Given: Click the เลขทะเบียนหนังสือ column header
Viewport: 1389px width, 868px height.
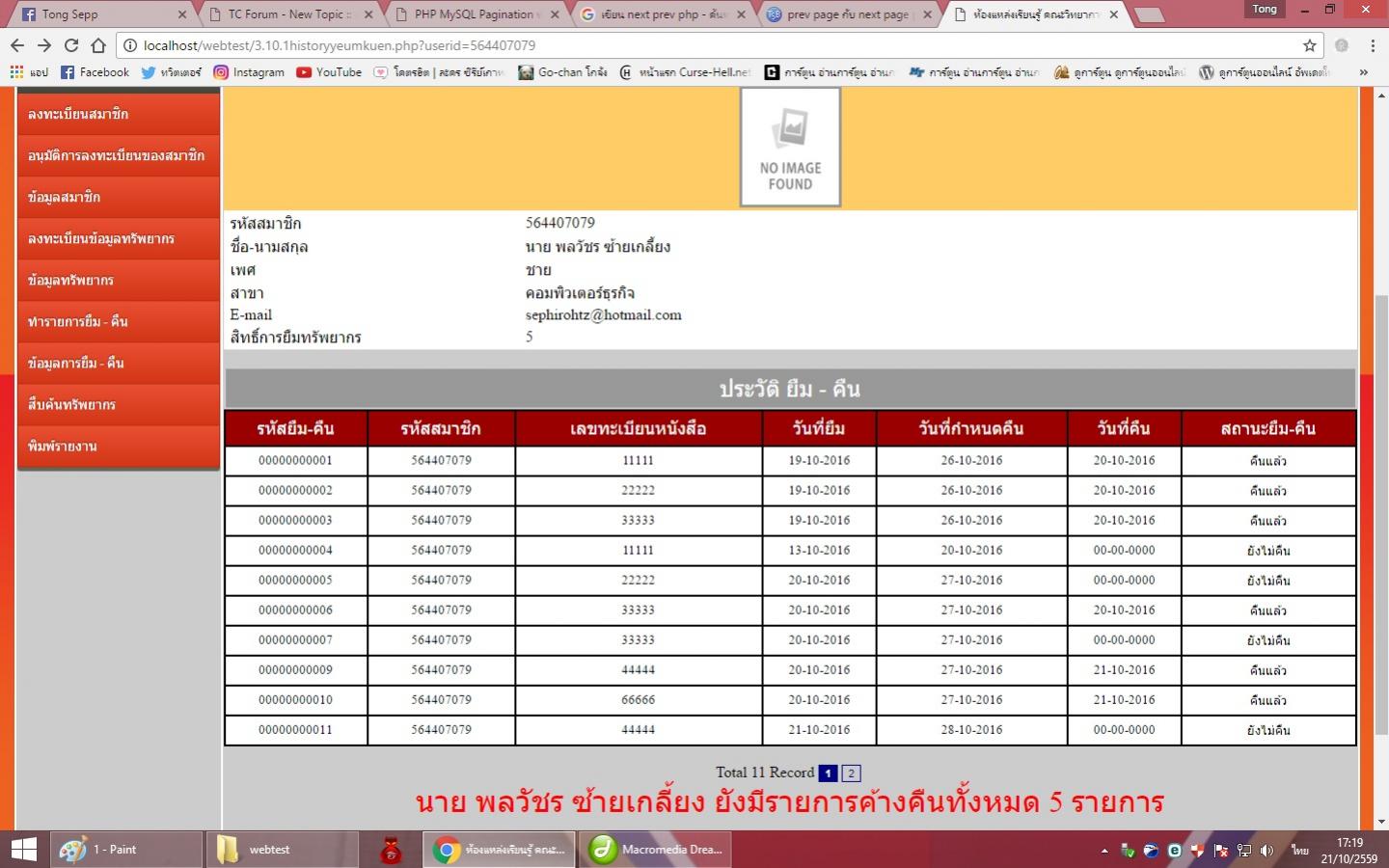Looking at the screenshot, I should (639, 428).
